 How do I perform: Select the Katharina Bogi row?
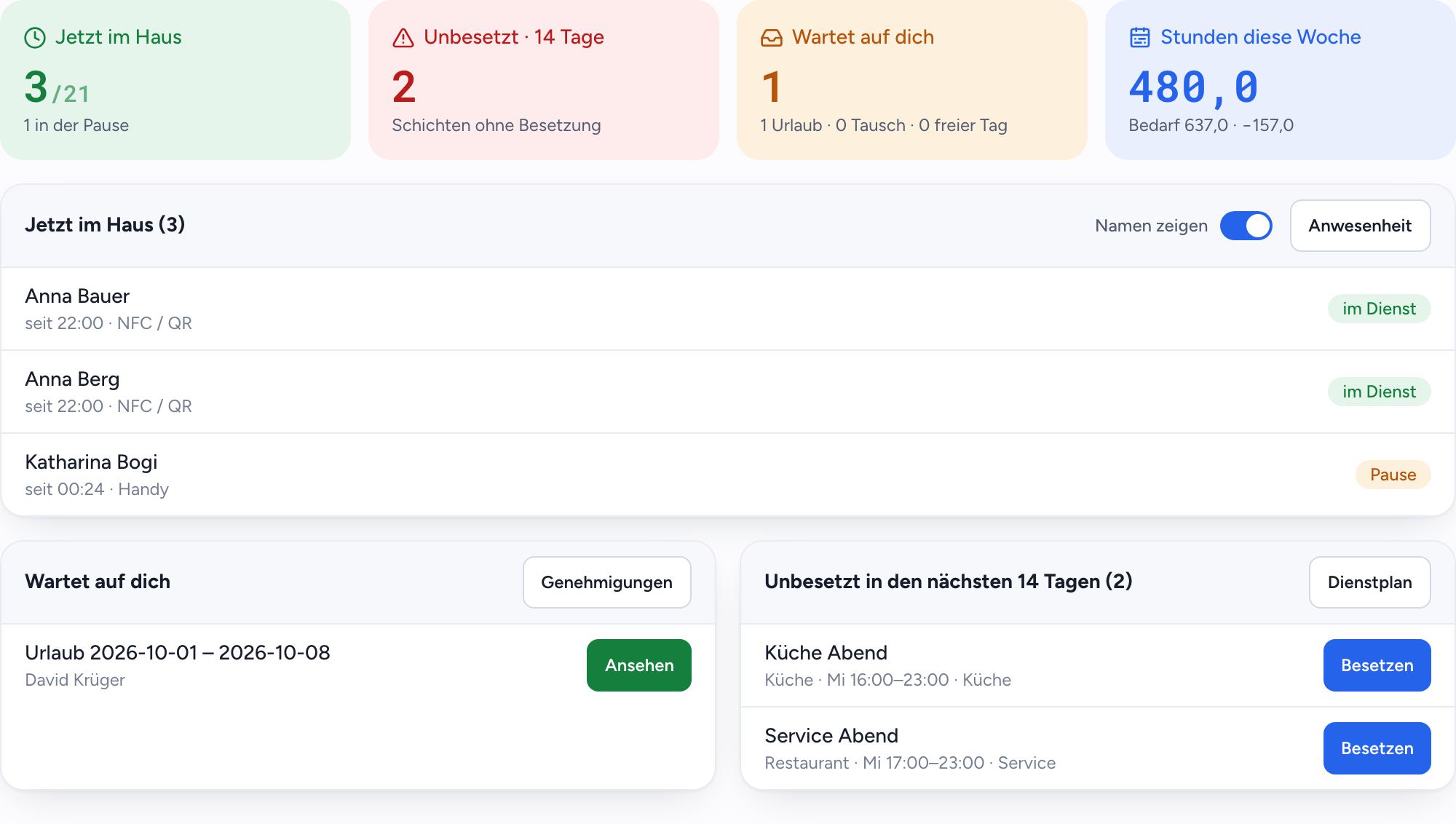pyautogui.click(x=728, y=475)
